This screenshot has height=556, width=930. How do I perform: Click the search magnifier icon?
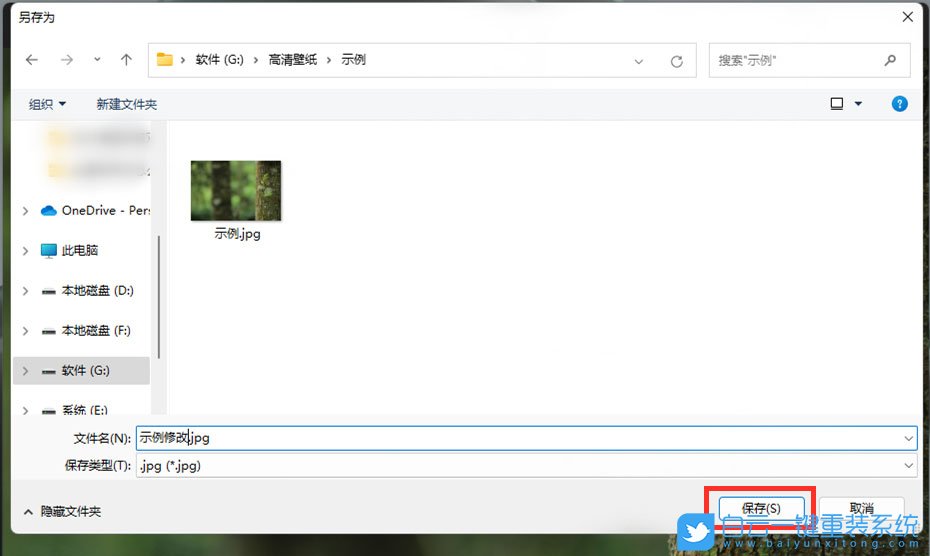[890, 60]
